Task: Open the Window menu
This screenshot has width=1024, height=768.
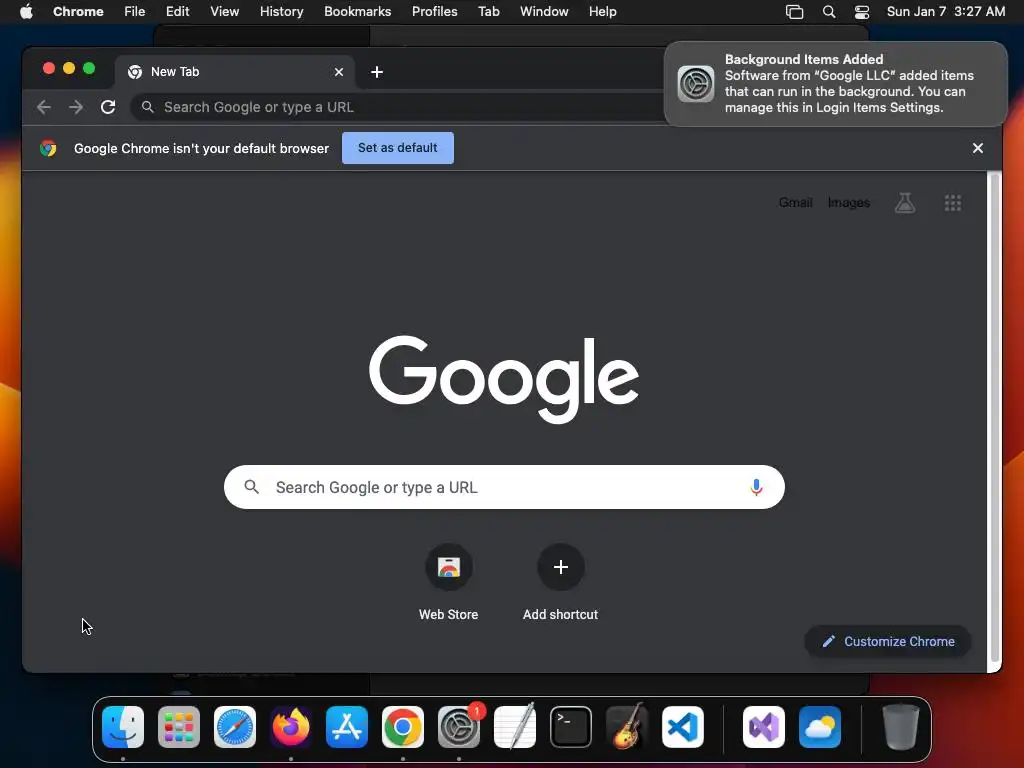Action: pyautogui.click(x=544, y=12)
